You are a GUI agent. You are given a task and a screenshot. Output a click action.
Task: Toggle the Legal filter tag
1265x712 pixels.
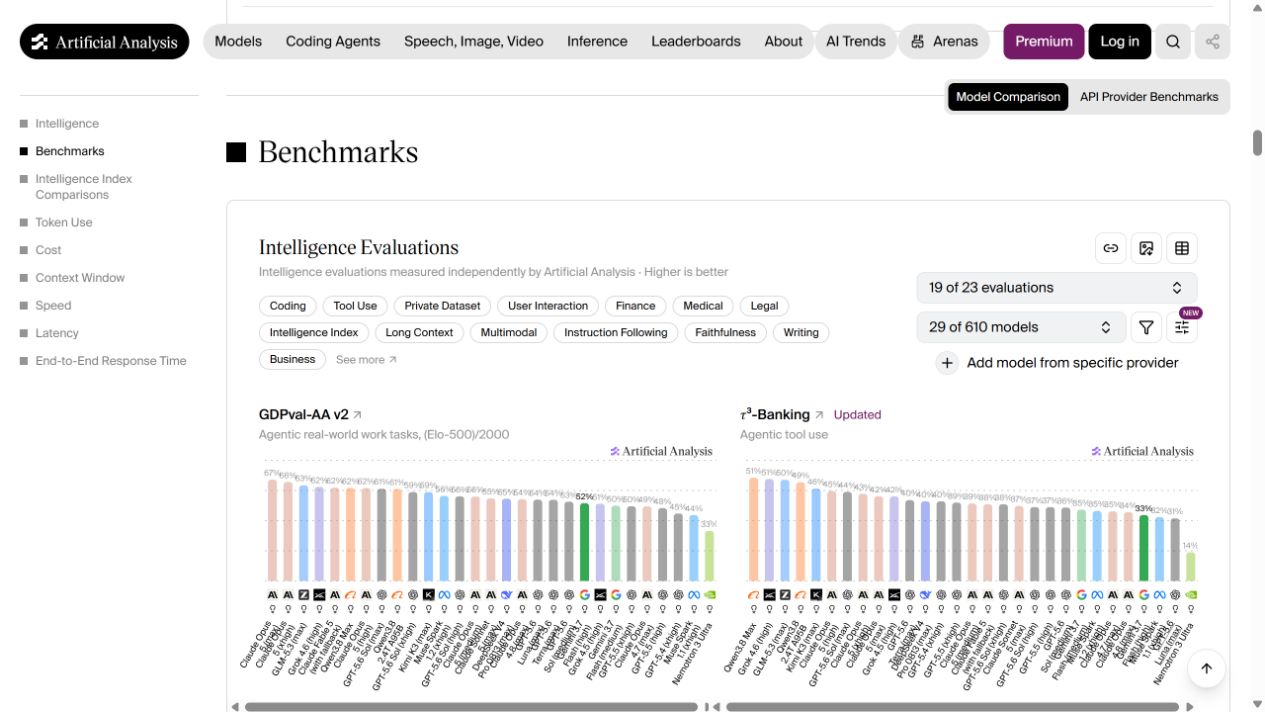coord(764,306)
